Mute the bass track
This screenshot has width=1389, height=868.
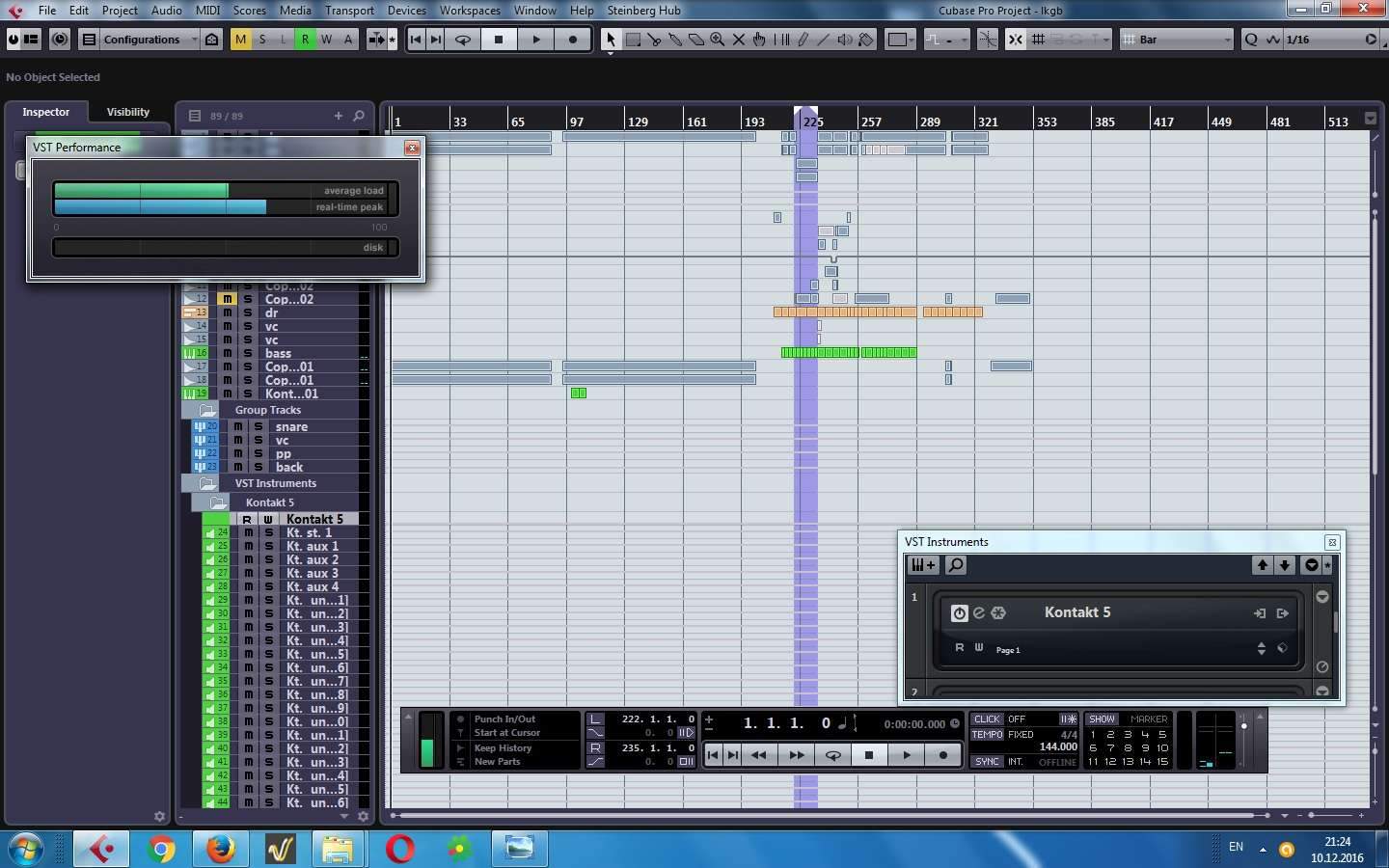(228, 354)
